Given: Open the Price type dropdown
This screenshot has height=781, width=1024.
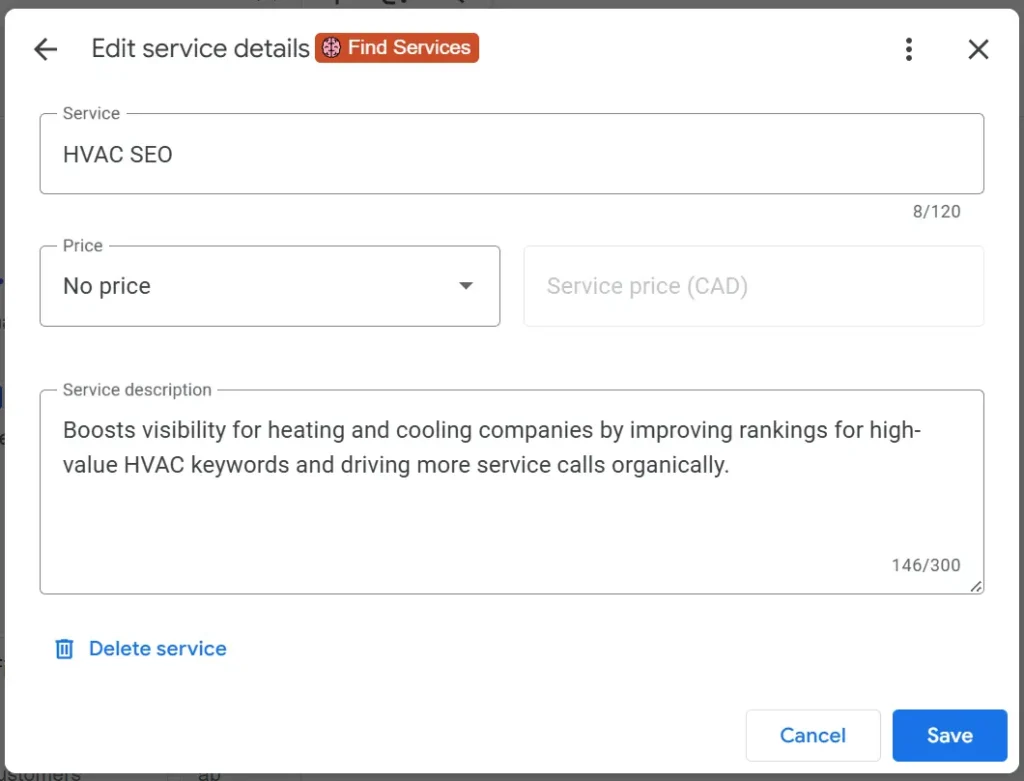Looking at the screenshot, I should coord(270,286).
